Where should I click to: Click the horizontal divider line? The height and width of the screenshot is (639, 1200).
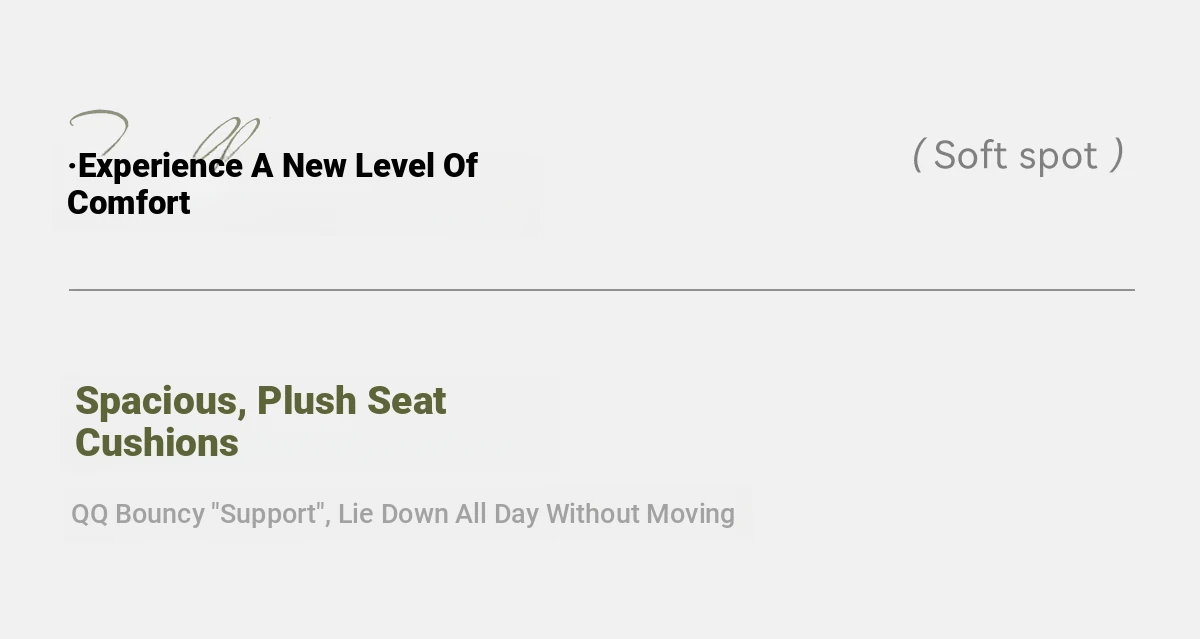pos(601,290)
